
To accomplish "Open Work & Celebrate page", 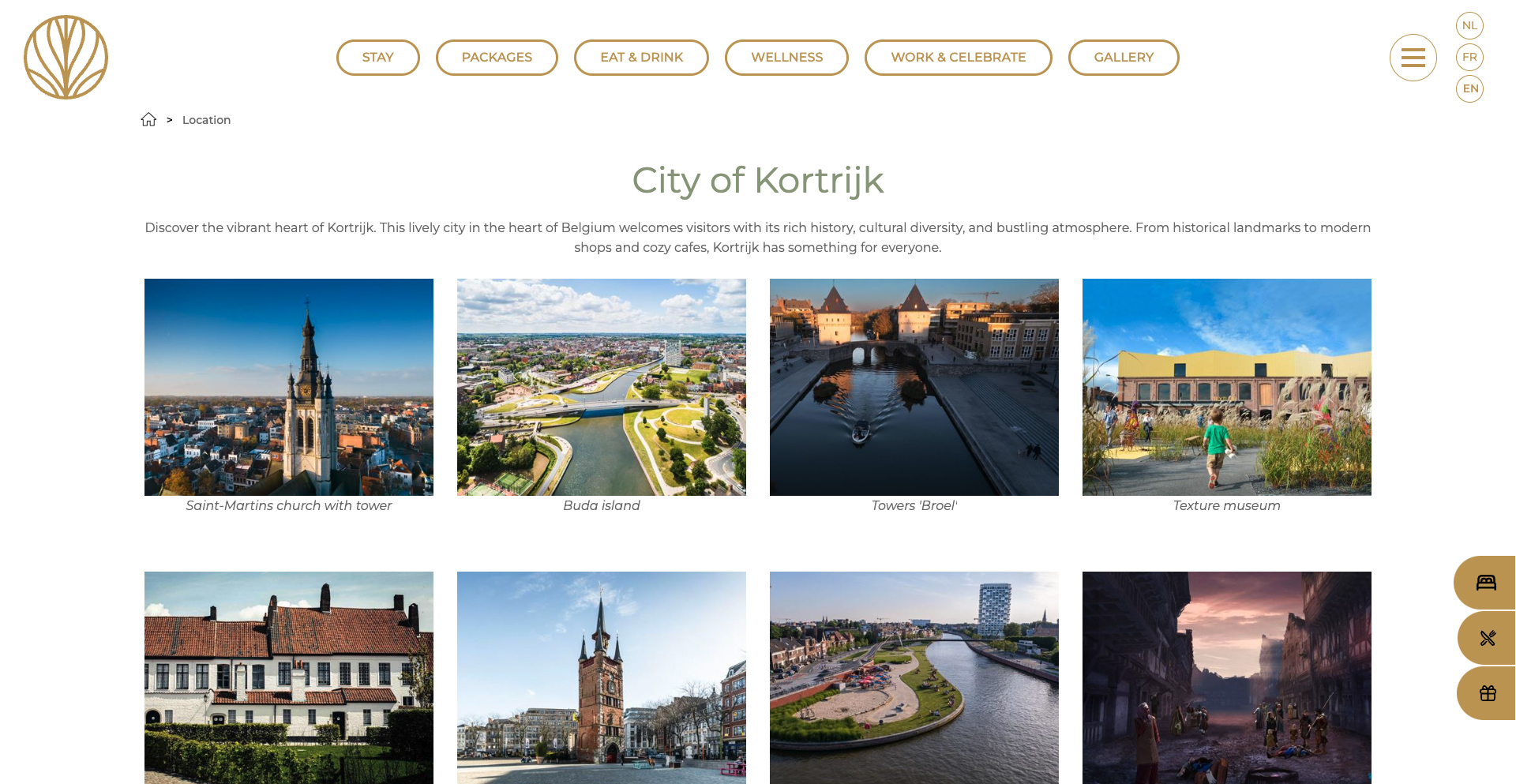I will point(958,58).
